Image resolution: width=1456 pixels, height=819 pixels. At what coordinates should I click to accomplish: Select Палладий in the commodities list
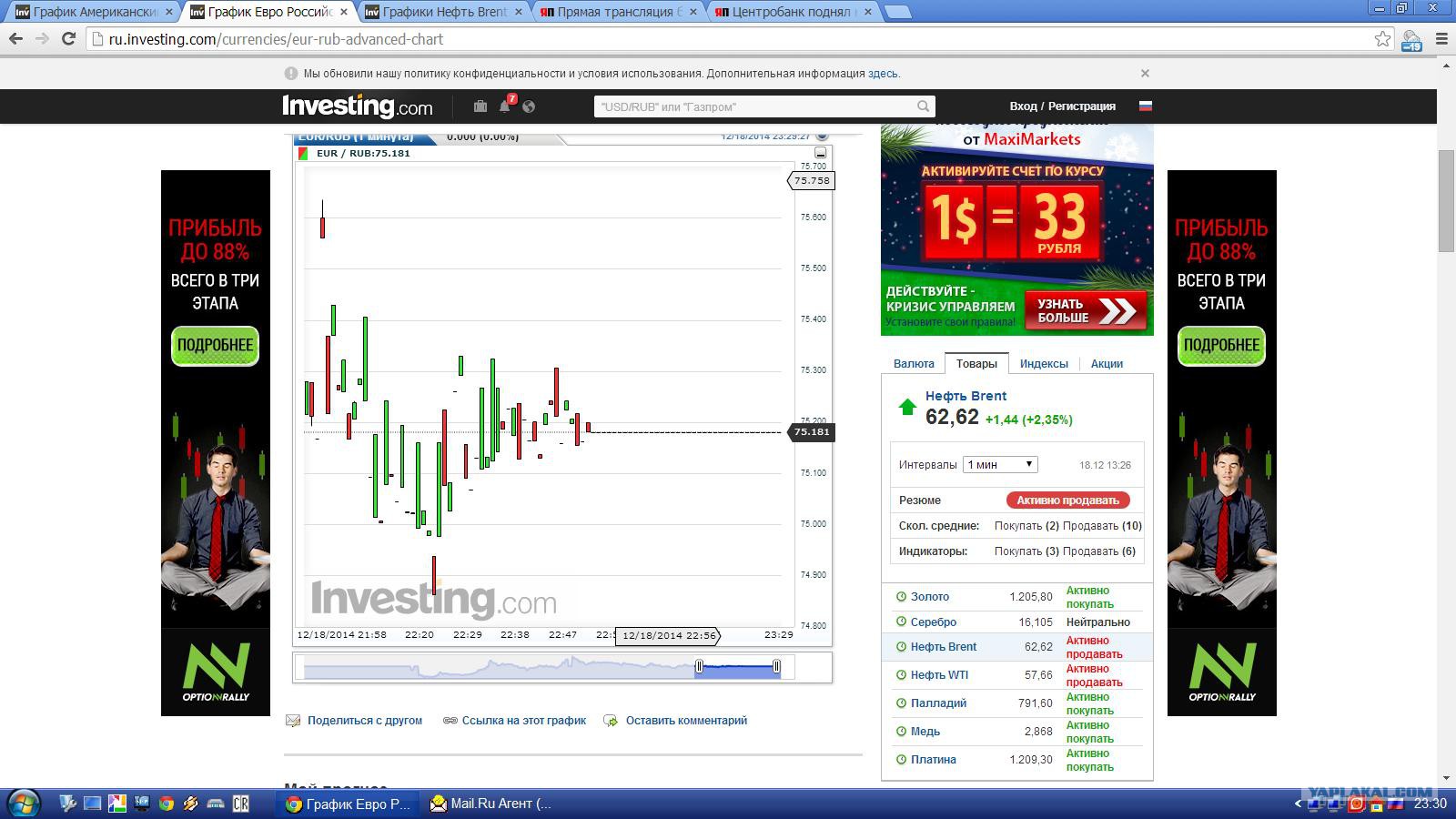938,703
